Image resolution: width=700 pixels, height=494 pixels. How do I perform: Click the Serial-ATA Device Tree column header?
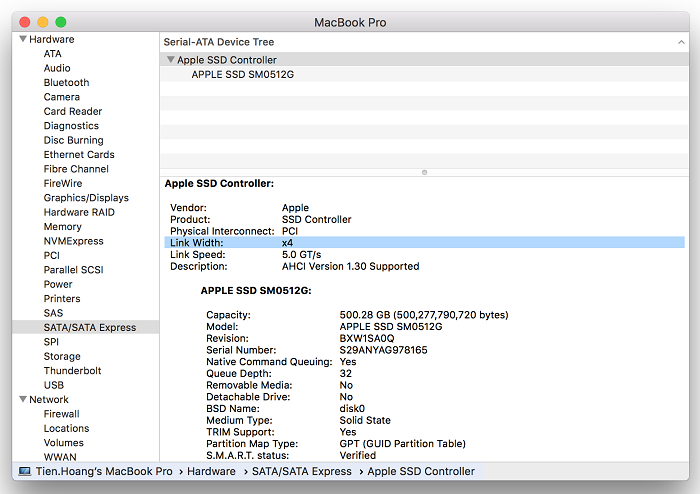coord(219,42)
